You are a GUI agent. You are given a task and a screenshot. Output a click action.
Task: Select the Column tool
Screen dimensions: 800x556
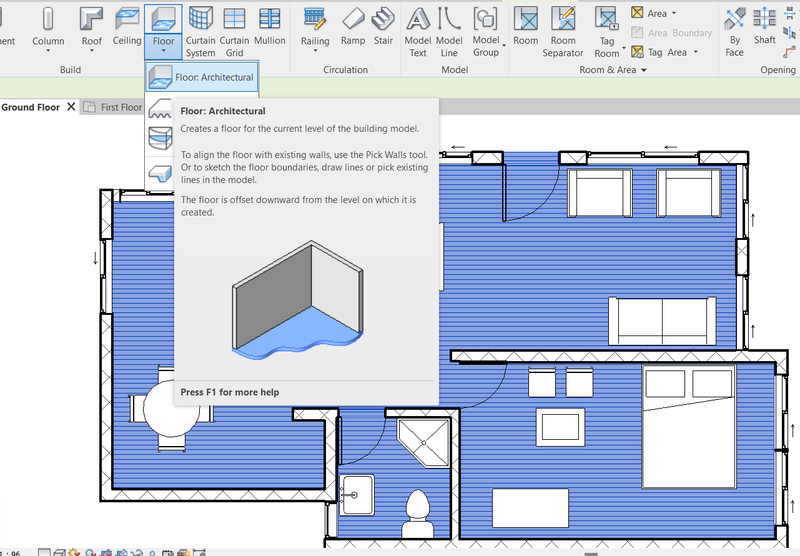pyautogui.click(x=47, y=27)
